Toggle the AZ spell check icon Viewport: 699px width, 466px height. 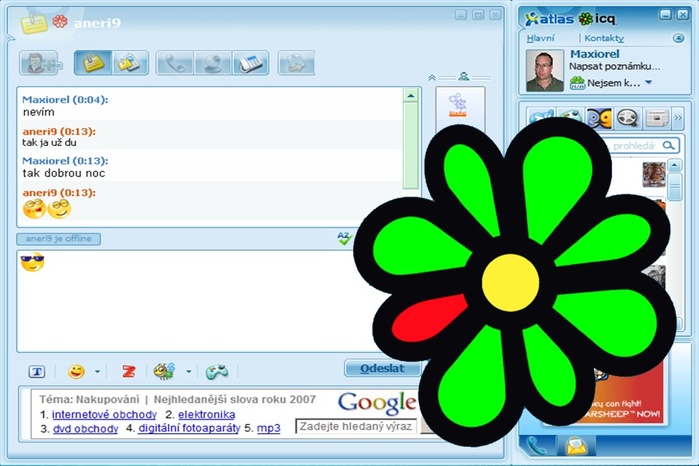tap(344, 238)
